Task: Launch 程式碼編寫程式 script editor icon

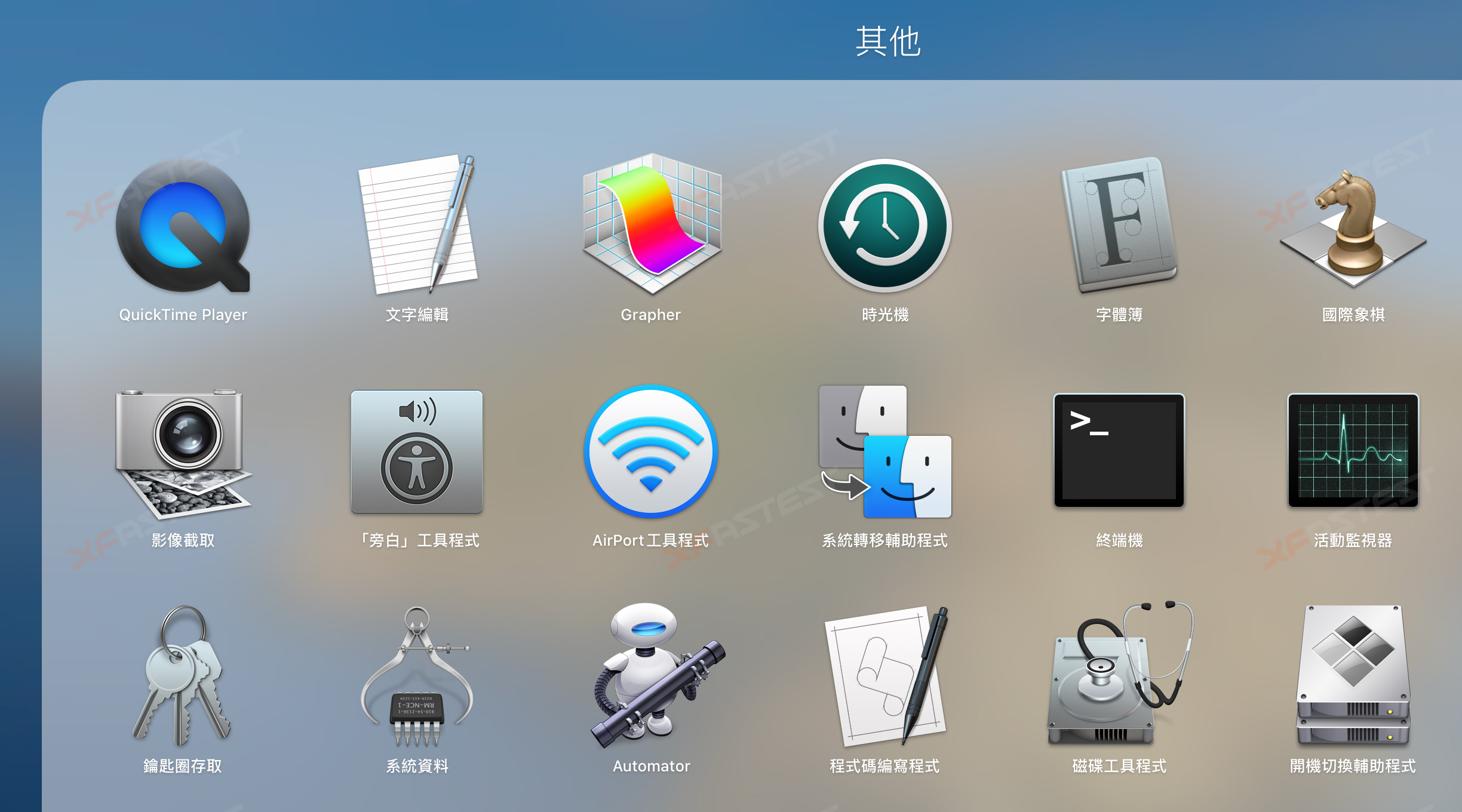Action: (x=886, y=676)
